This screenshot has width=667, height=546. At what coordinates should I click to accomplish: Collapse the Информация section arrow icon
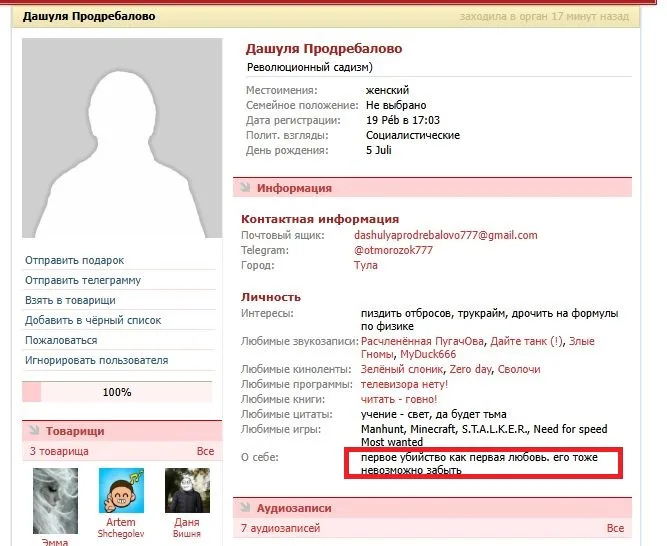(245, 188)
